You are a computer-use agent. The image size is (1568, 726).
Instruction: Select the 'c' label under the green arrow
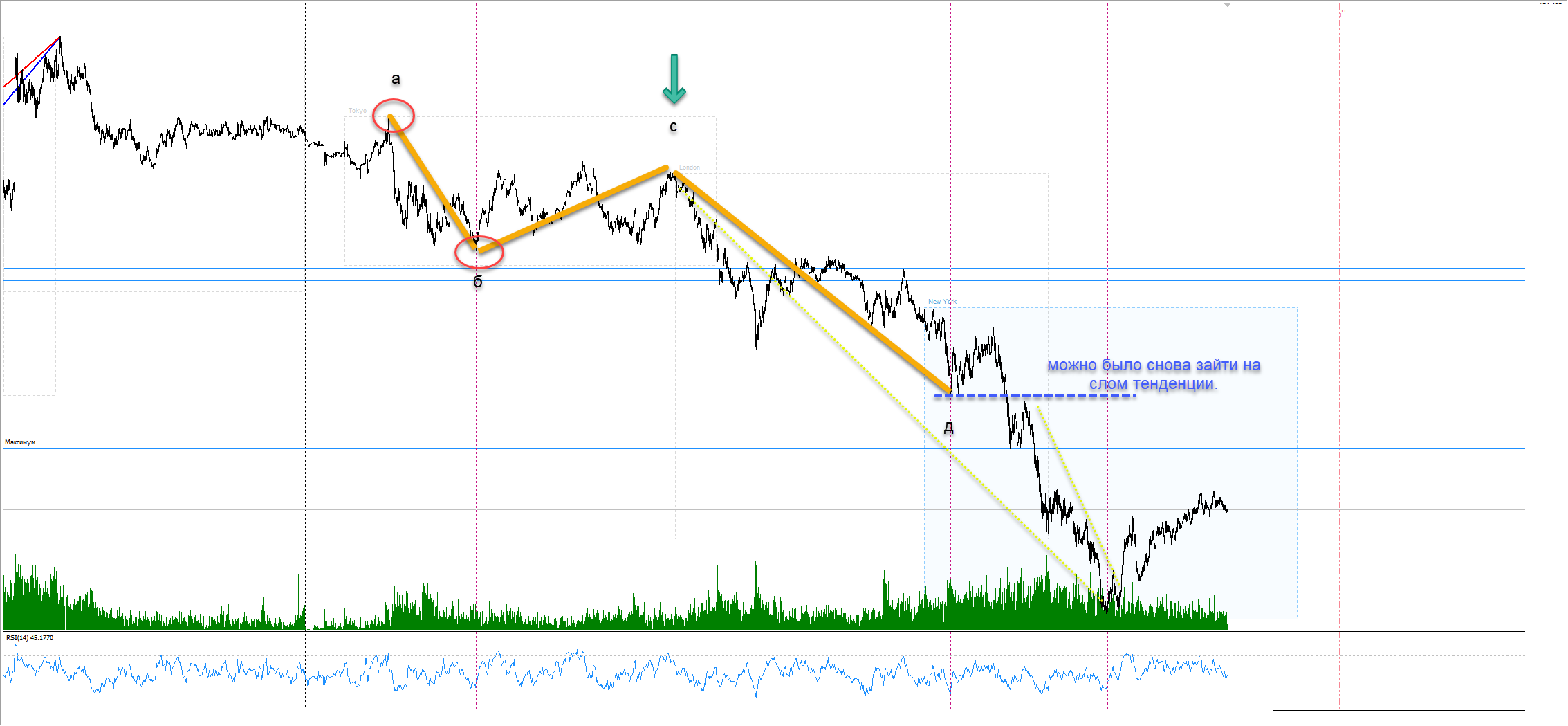[x=673, y=127]
